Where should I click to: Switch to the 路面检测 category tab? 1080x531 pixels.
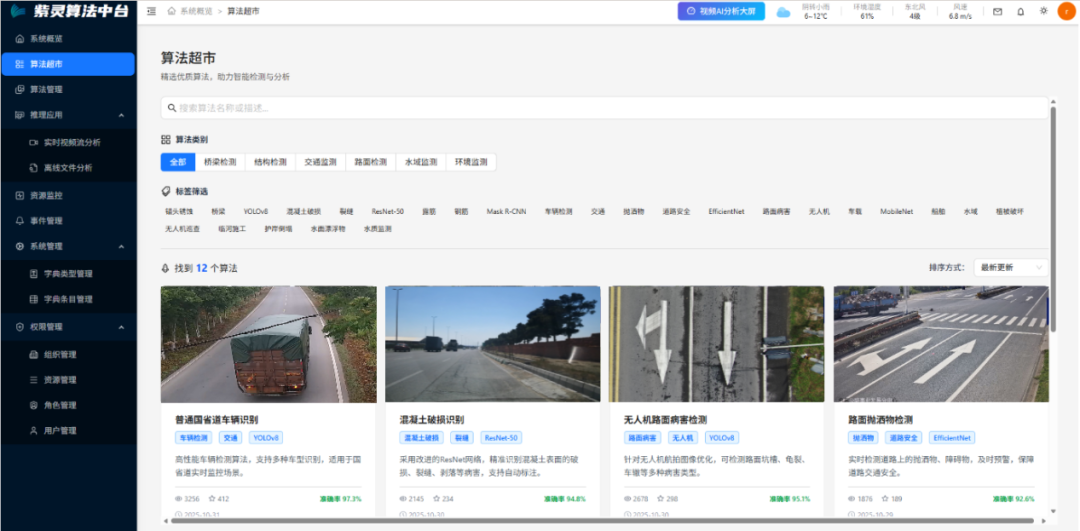pos(371,162)
